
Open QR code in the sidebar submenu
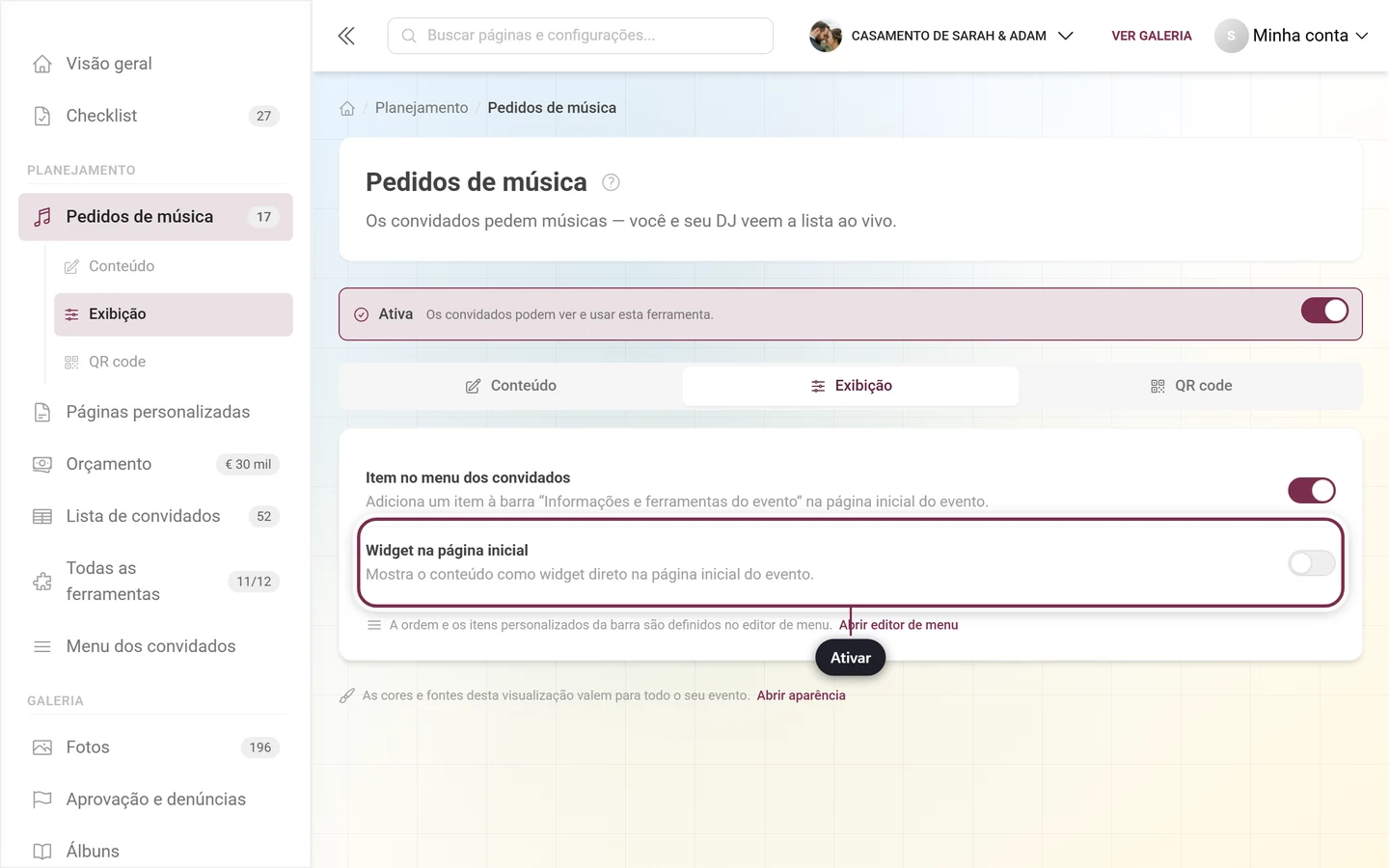[174, 362]
